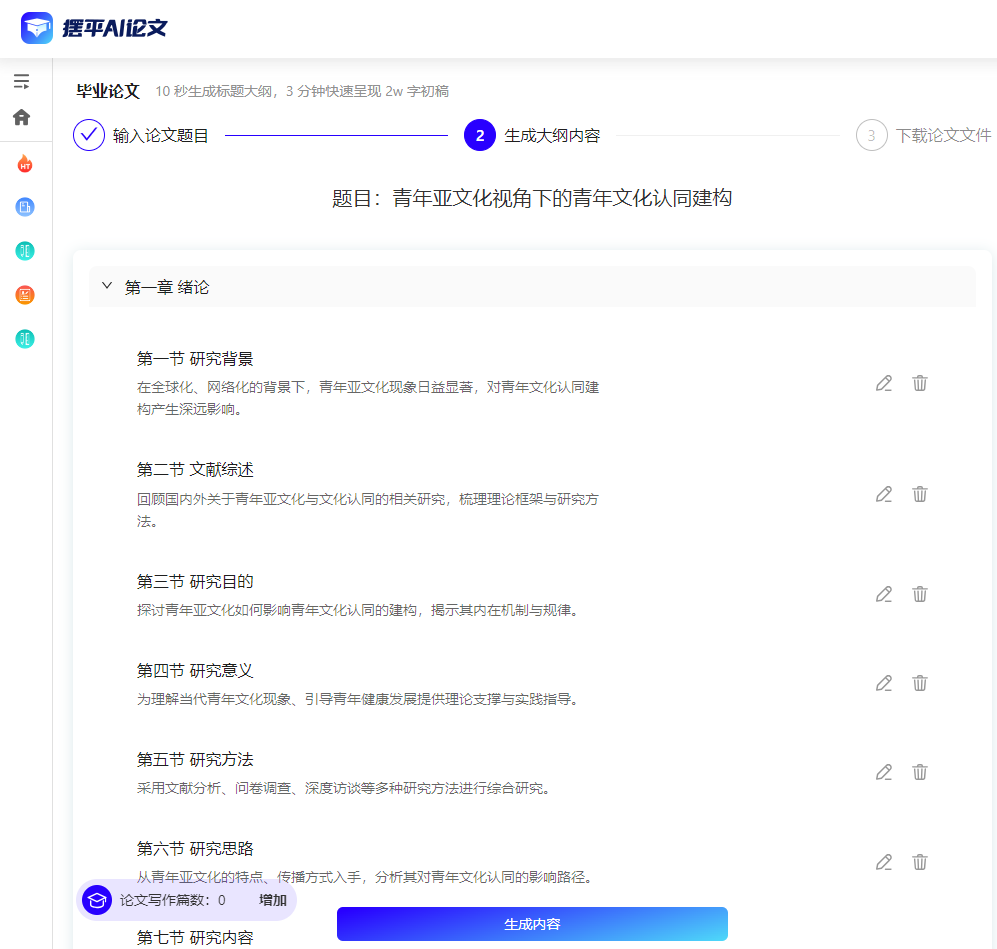
Task: Collapse the 第一章 绪论 chapter
Action: tap(106, 285)
